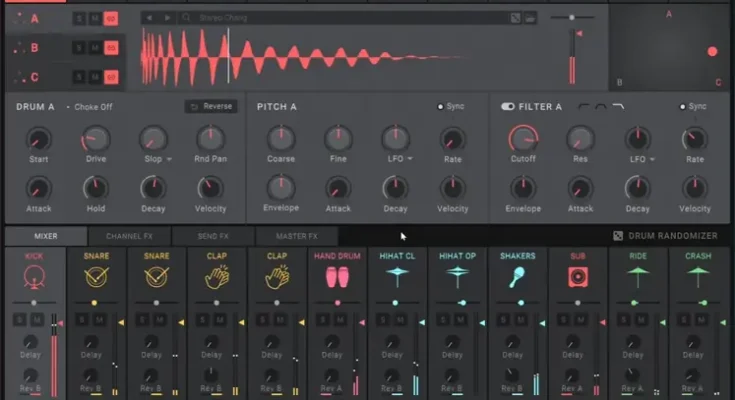Select the Sub speaker icon
Screen dimensions: 735x400
pos(578,277)
